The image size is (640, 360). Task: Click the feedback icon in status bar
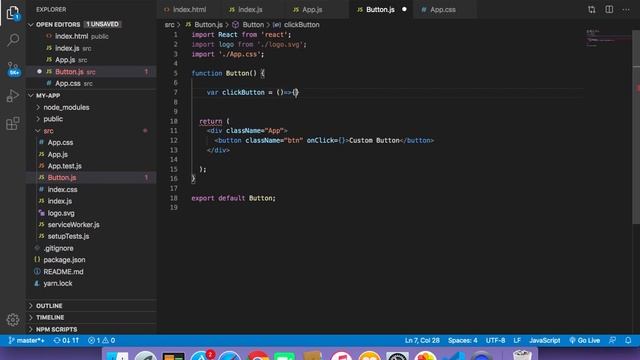(x=612, y=340)
